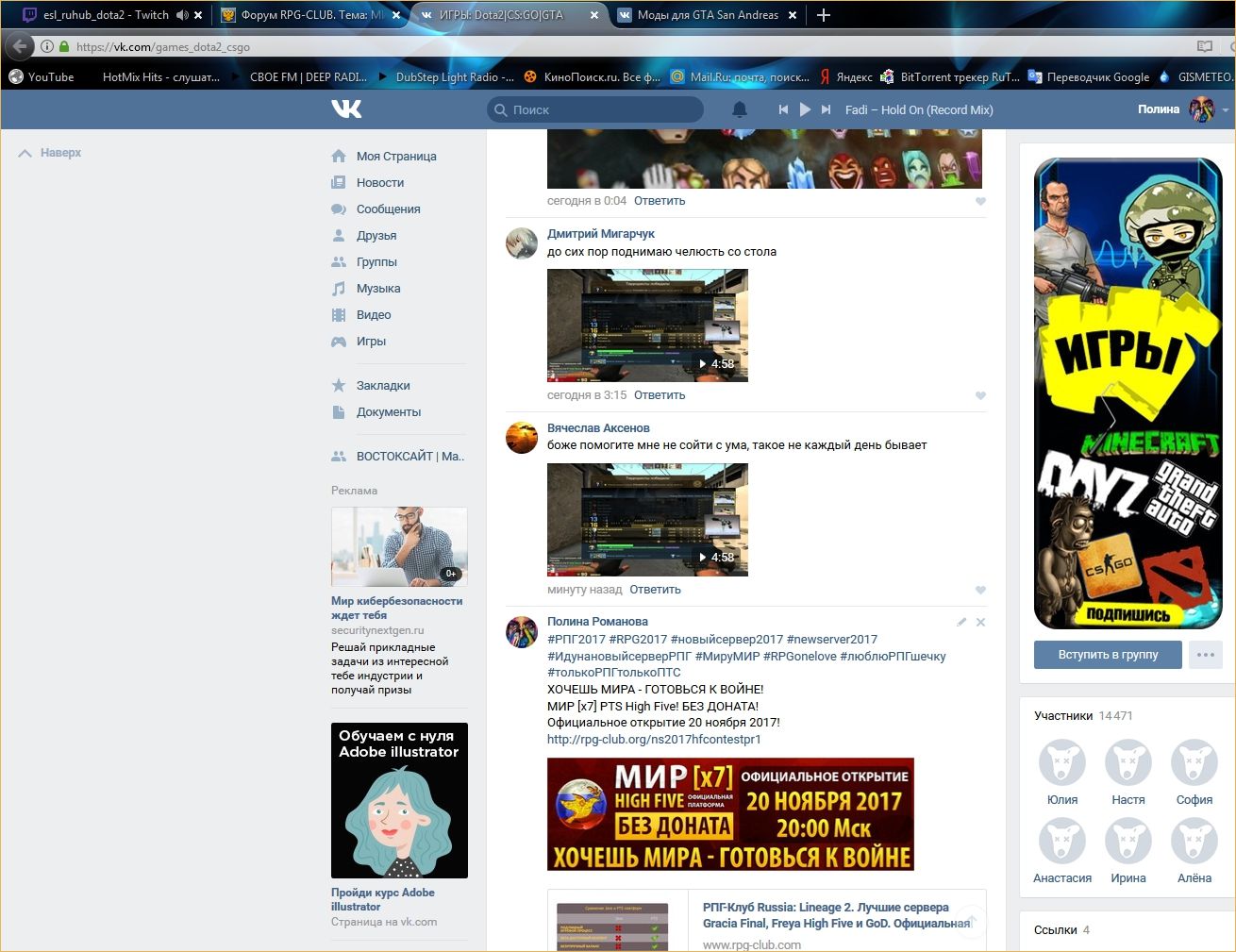The width and height of the screenshot is (1236, 952).
Task: Open Дмитрий Мигарчук's profile name
Action: (601, 234)
